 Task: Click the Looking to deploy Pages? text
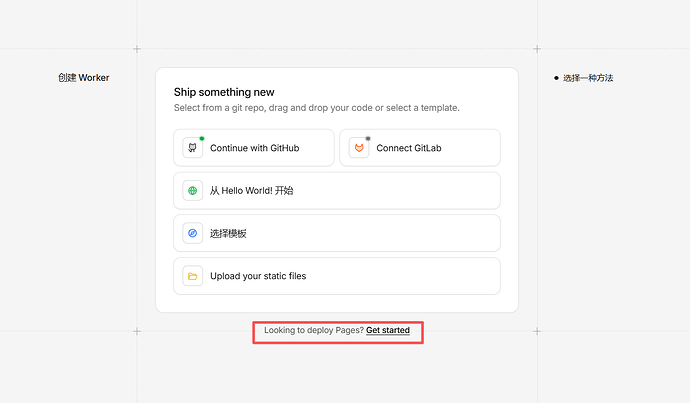click(314, 330)
